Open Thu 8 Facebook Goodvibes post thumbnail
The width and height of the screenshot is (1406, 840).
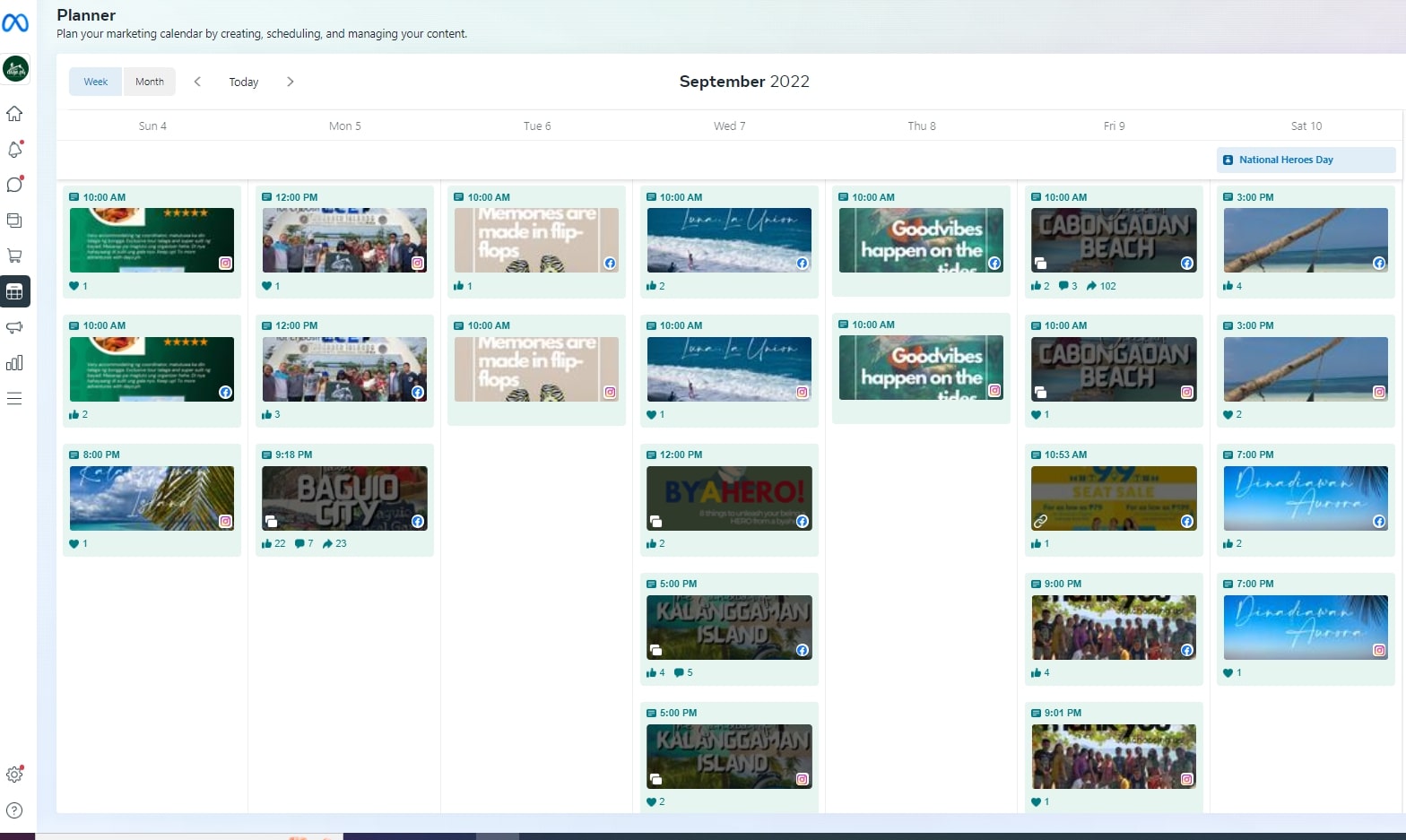point(921,240)
